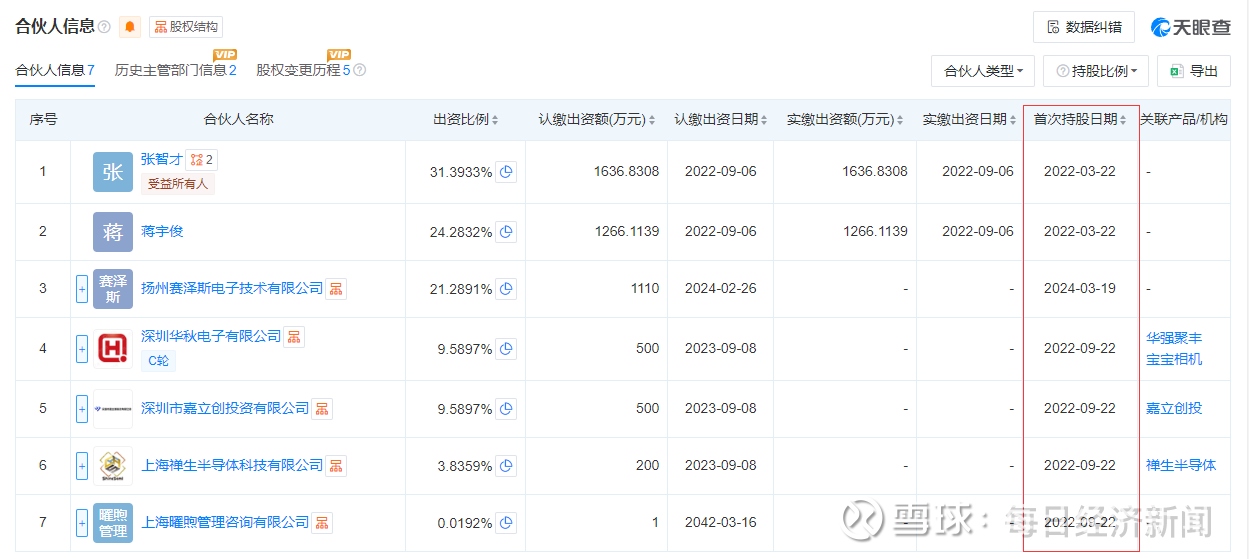Image resolution: width=1249 pixels, height=559 pixels.
Task: Click the 数据纠错 button
Action: coord(1084,27)
